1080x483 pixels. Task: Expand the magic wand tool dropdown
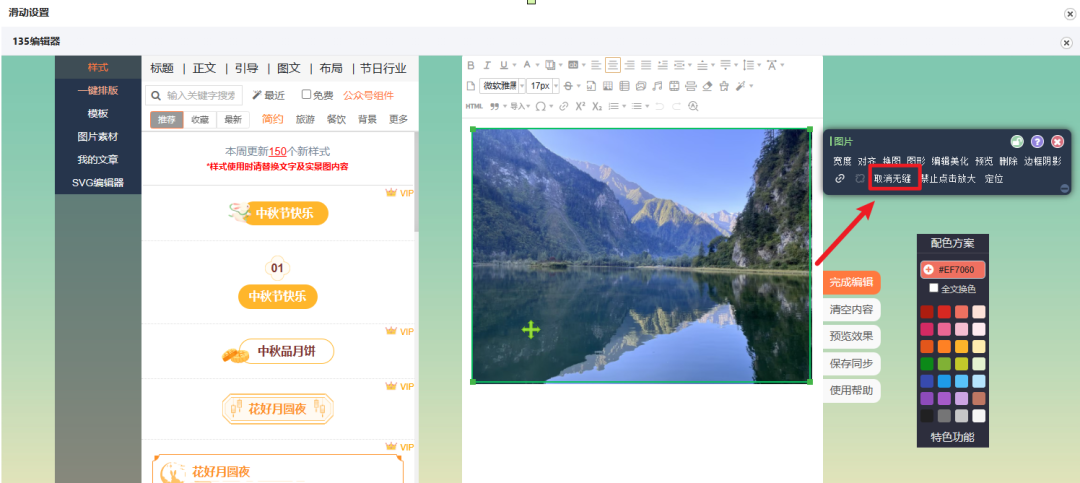click(x=751, y=86)
